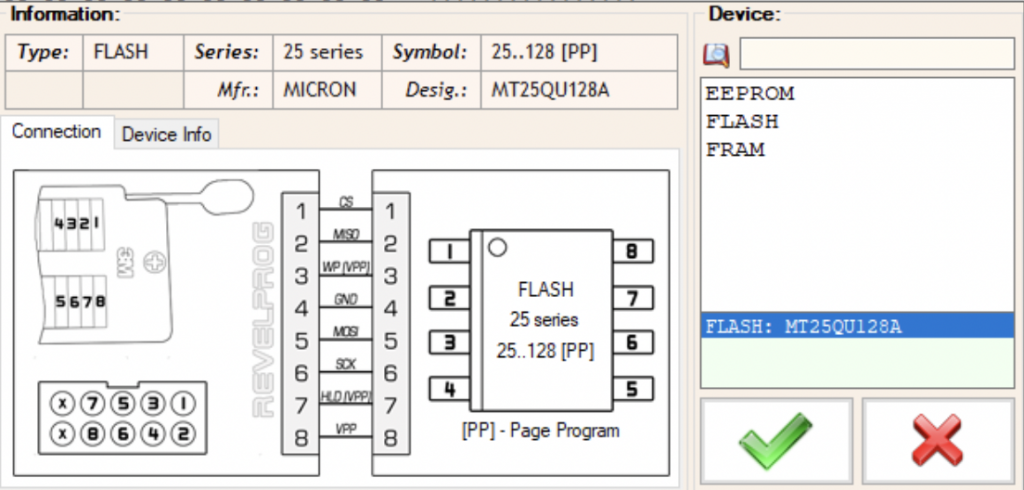Screen dimensions: 1024x490
Task: Click the device search magnifier icon
Action: (x=716, y=55)
